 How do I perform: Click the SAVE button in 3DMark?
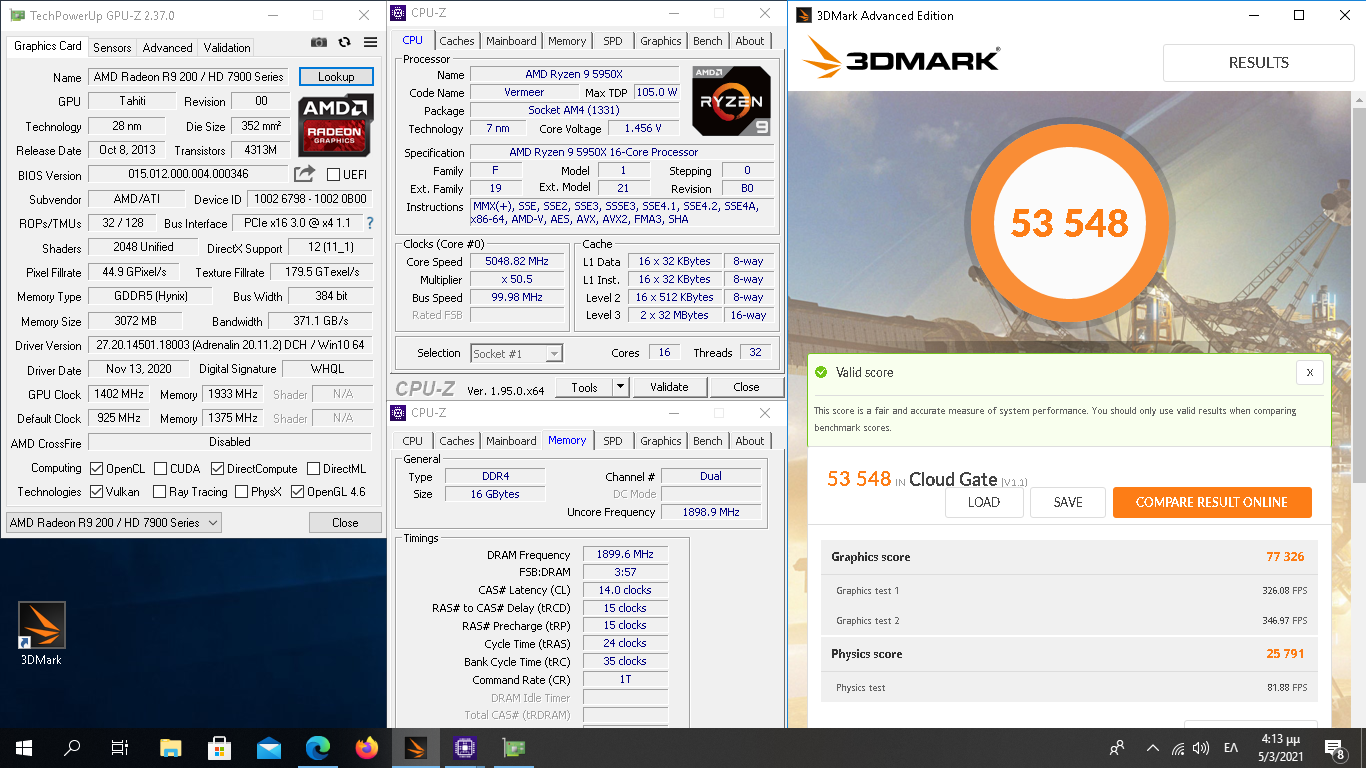pos(1068,502)
